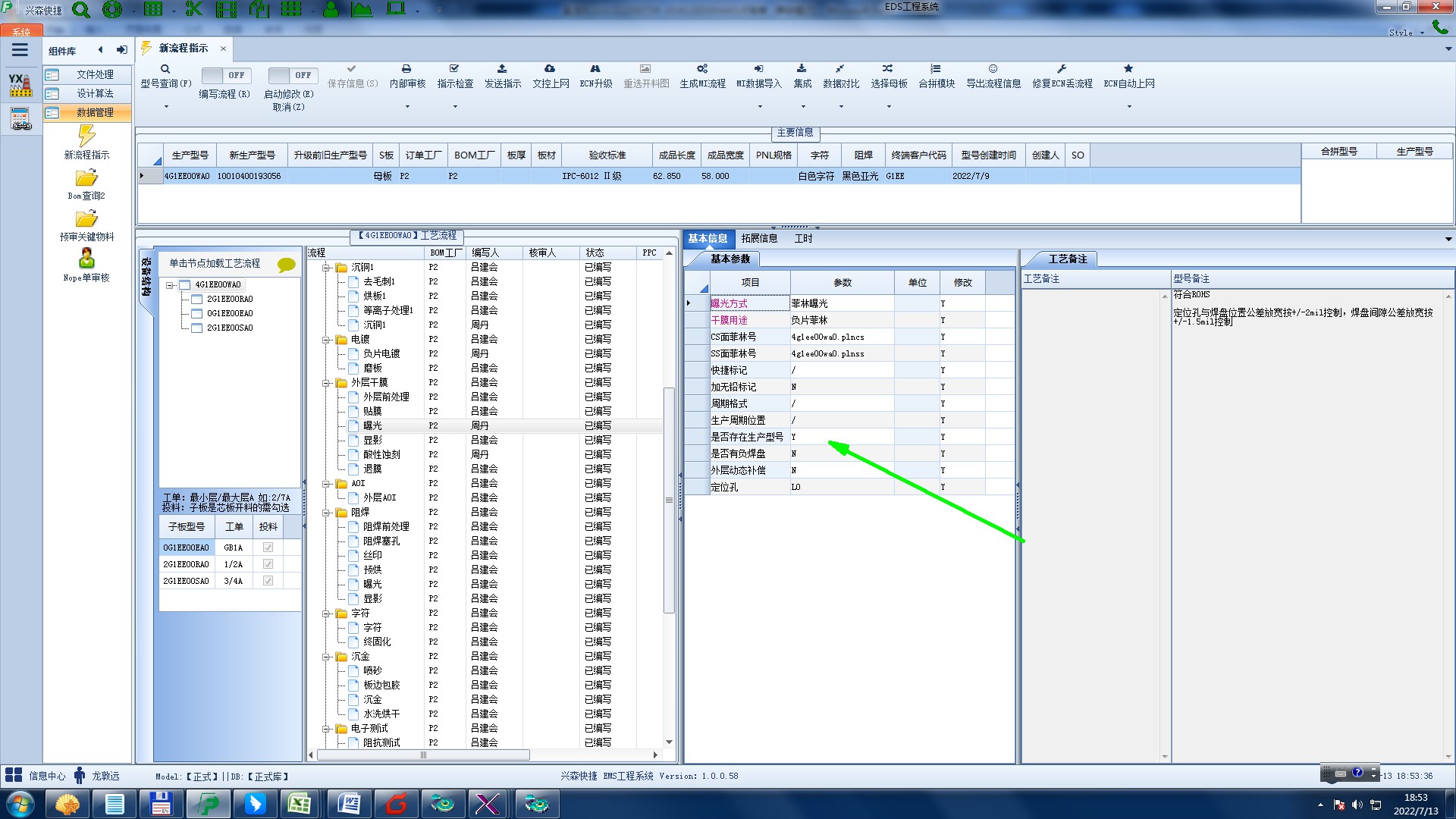This screenshot has width=1456, height=819.
Task: Collapse the 4G1EE00WA0 tree node
Action: pos(171,285)
